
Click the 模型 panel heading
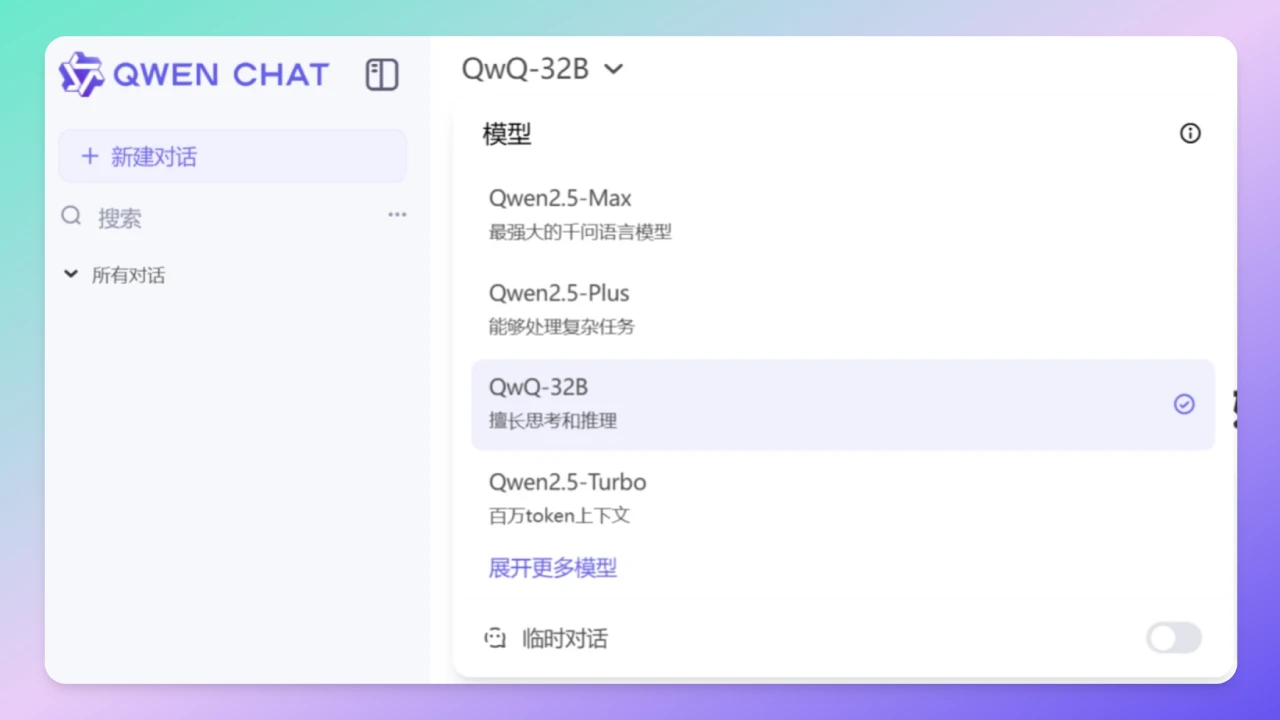pos(507,134)
